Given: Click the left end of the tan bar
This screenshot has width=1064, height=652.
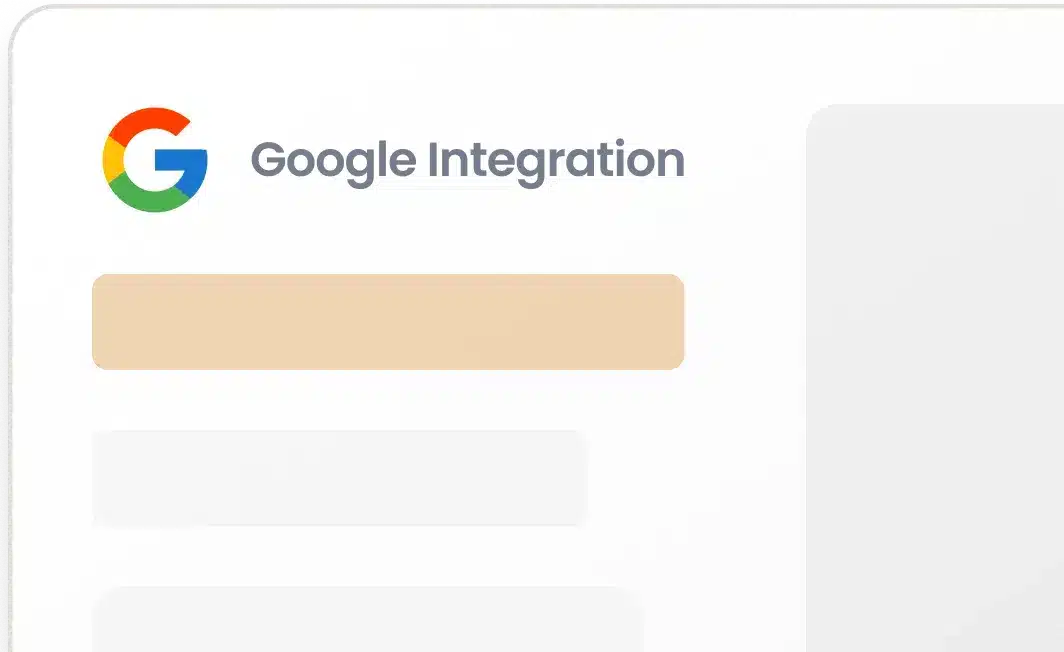Looking at the screenshot, I should click(x=102, y=322).
